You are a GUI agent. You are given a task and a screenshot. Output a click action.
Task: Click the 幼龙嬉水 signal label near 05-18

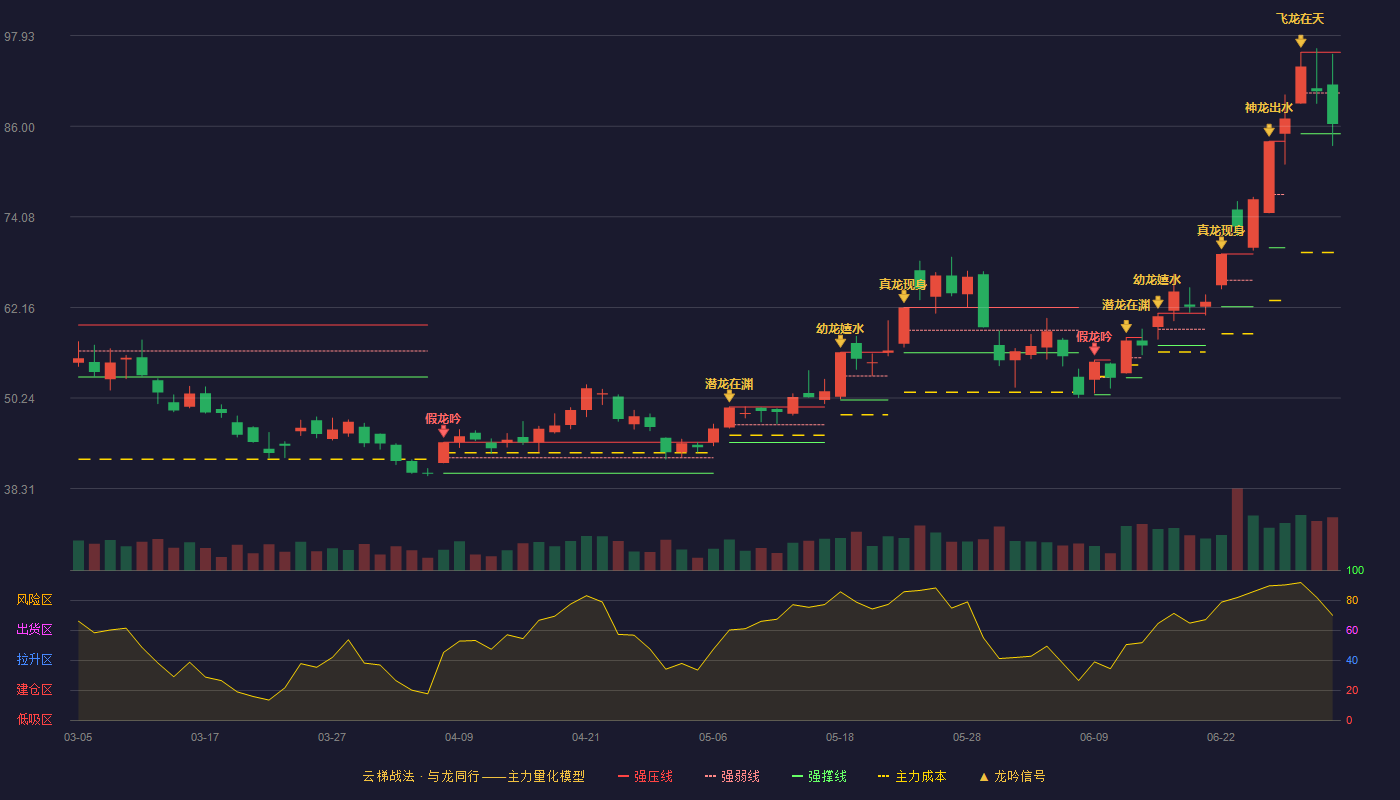coord(840,328)
